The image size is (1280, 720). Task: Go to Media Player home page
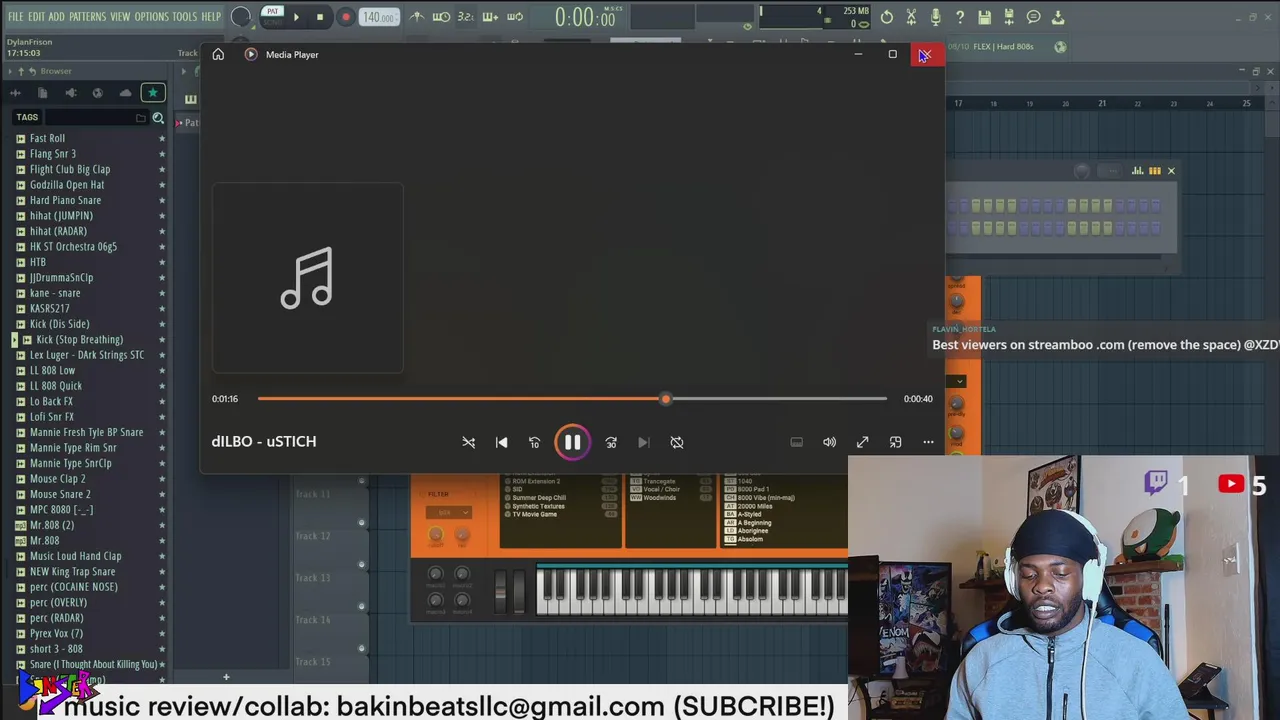click(218, 54)
